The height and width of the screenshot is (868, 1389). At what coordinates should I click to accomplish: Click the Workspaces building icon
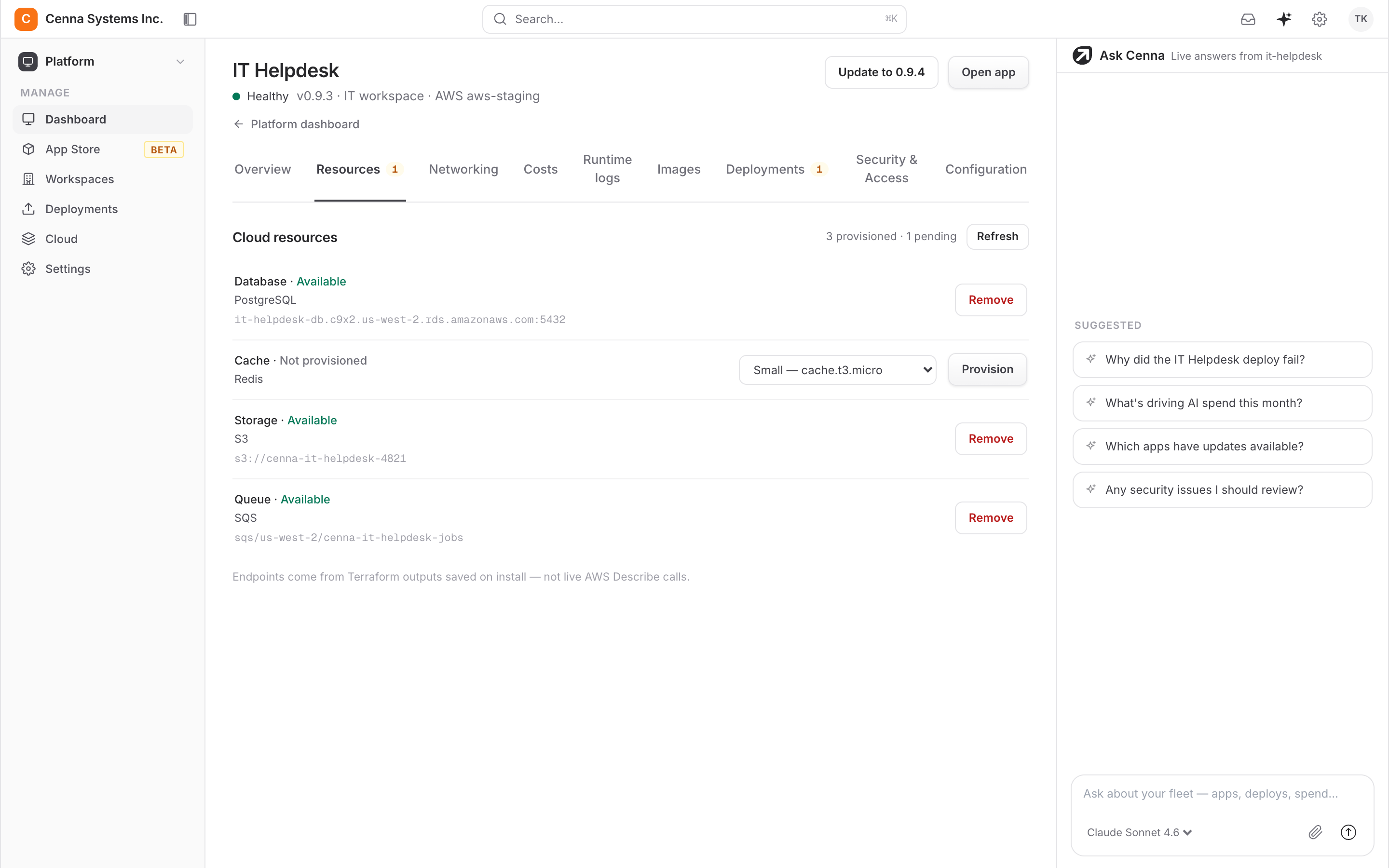click(28, 179)
